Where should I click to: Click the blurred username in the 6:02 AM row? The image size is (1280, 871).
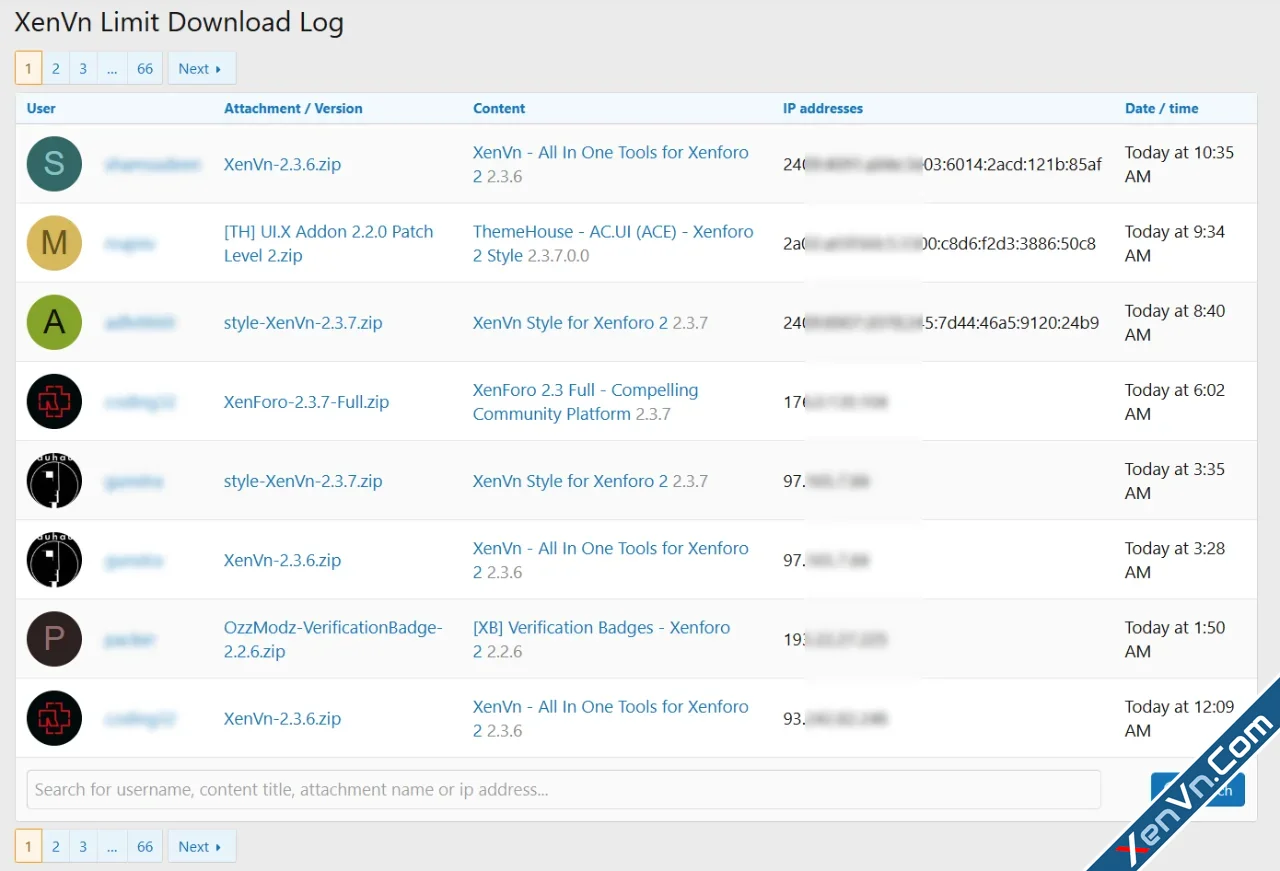click(140, 402)
